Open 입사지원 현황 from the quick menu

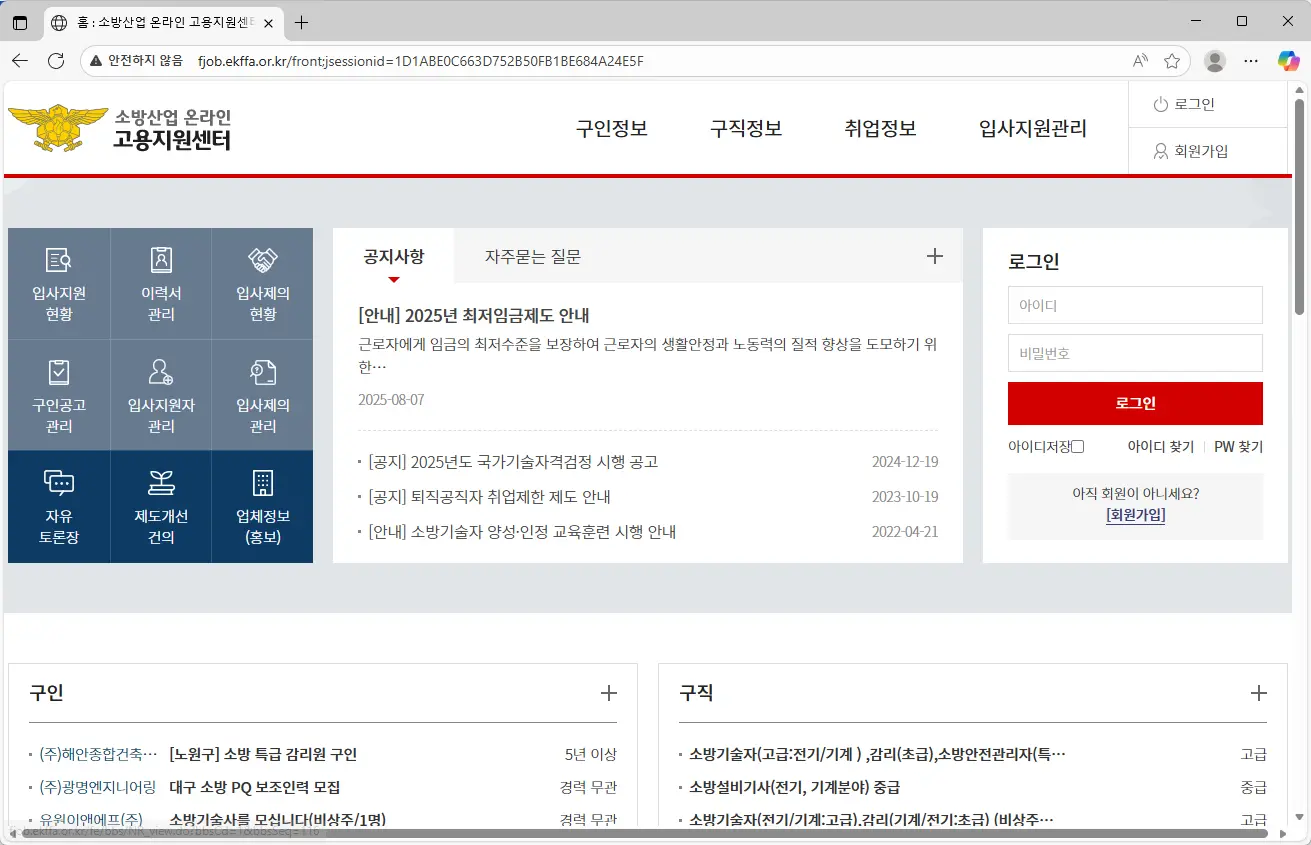click(x=59, y=283)
